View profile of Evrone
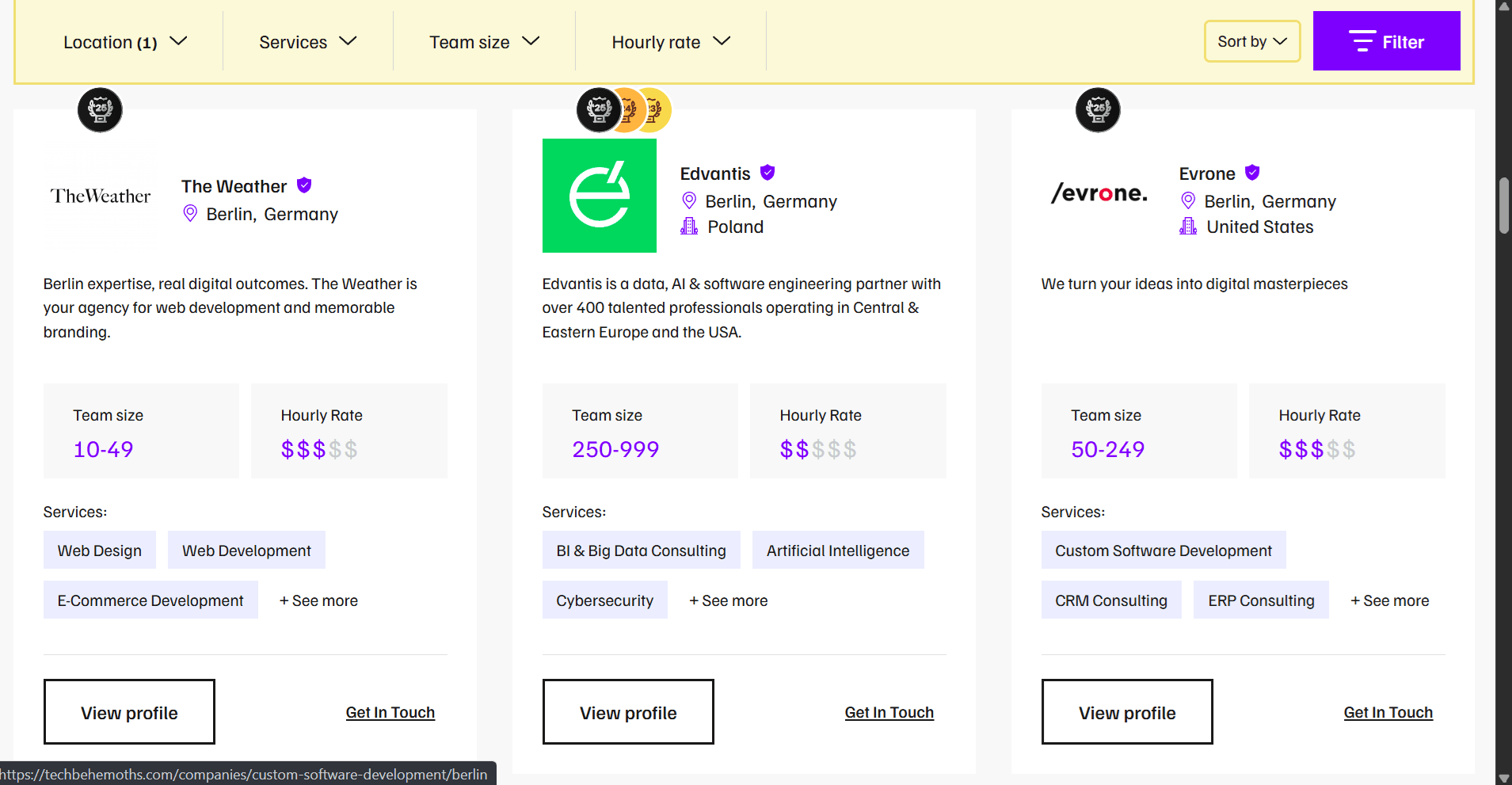 coord(1127,711)
